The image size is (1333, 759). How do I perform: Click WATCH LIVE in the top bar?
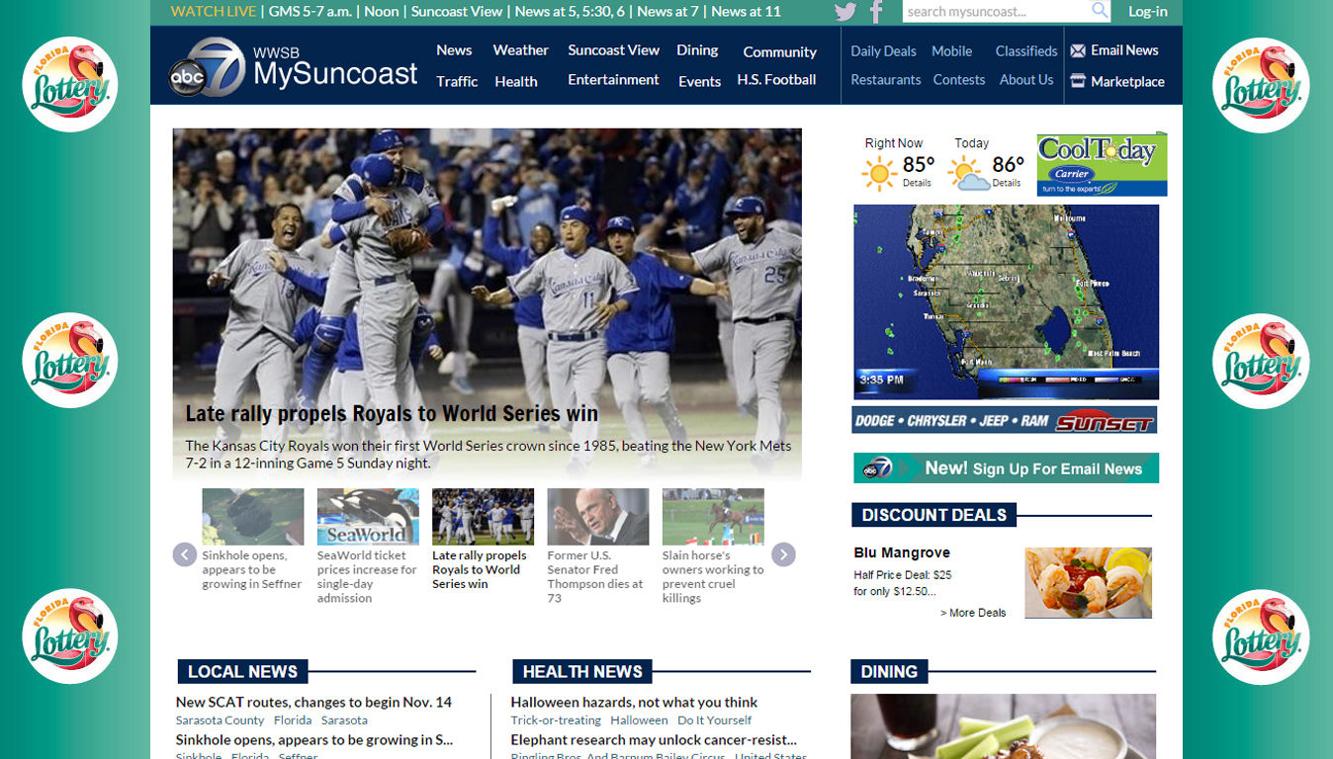pos(214,12)
